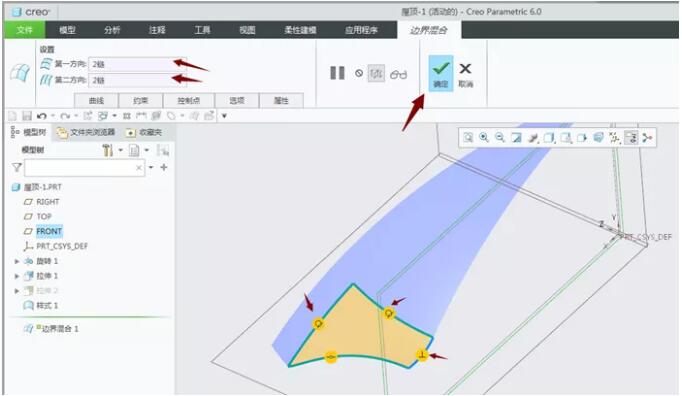Switch to the 注释 ribbon tab
This screenshot has width=682, height=396.
coord(157,30)
